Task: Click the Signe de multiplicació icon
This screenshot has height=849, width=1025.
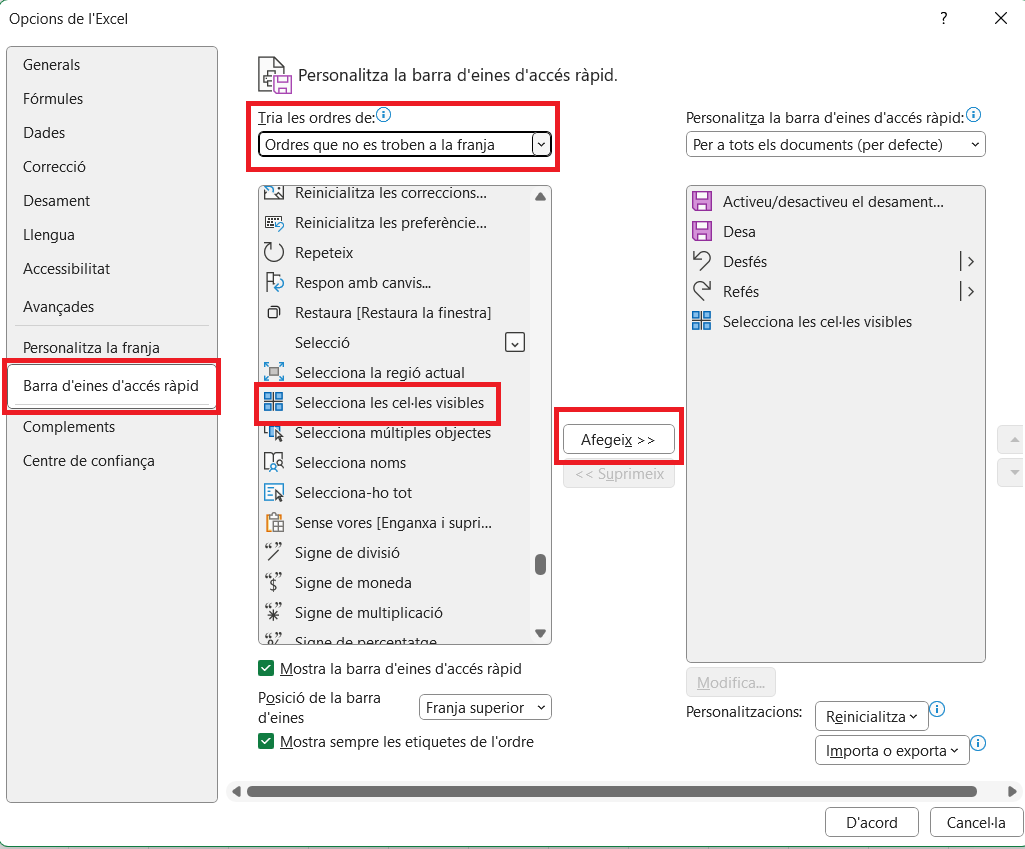Action: click(274, 612)
